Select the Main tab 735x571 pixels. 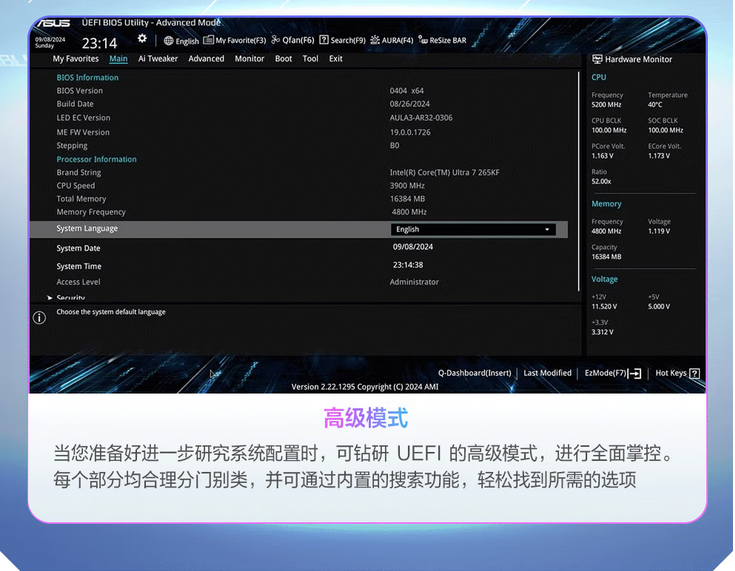118,59
